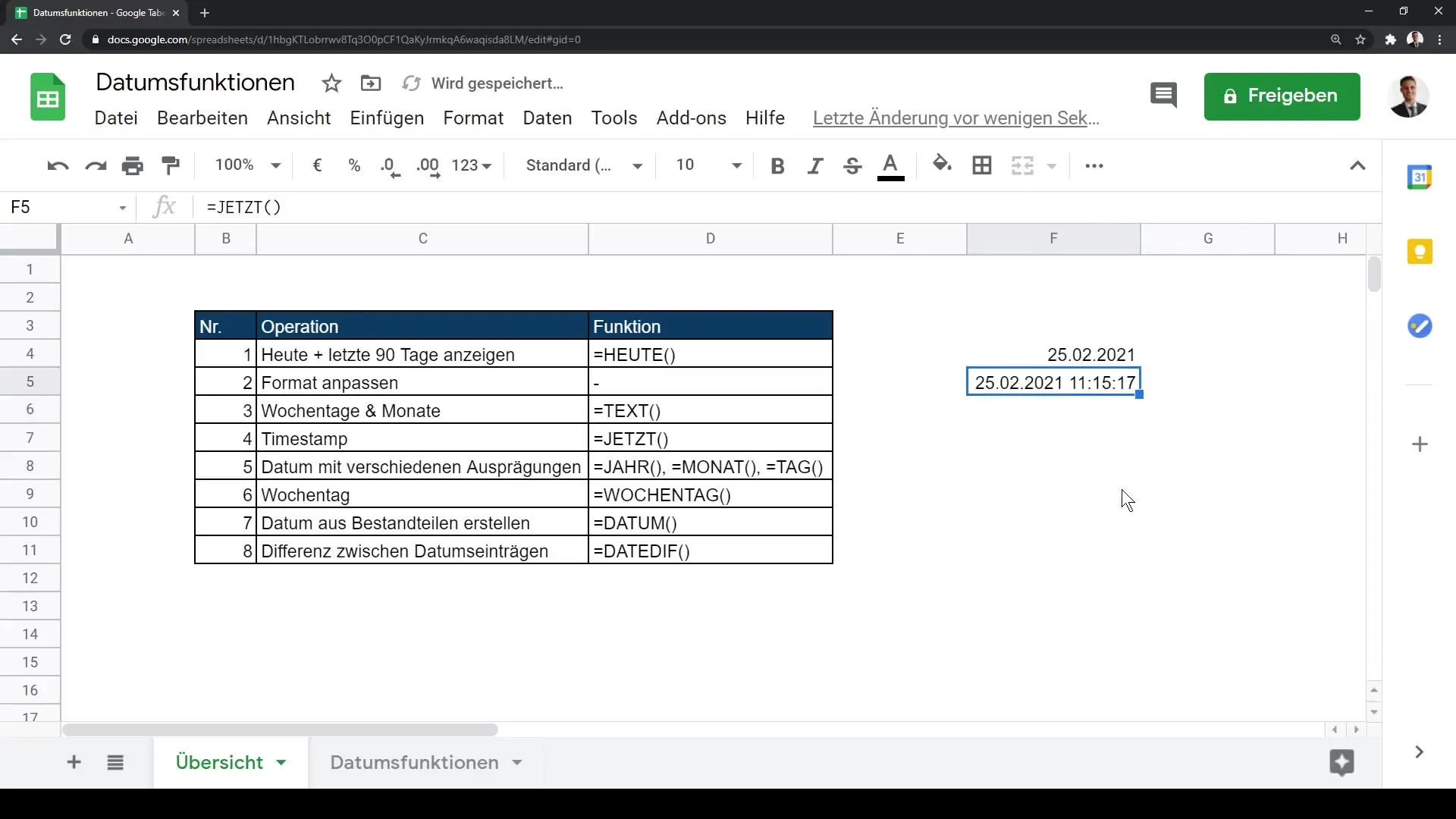Click the Freigeben share button

tap(1282, 96)
